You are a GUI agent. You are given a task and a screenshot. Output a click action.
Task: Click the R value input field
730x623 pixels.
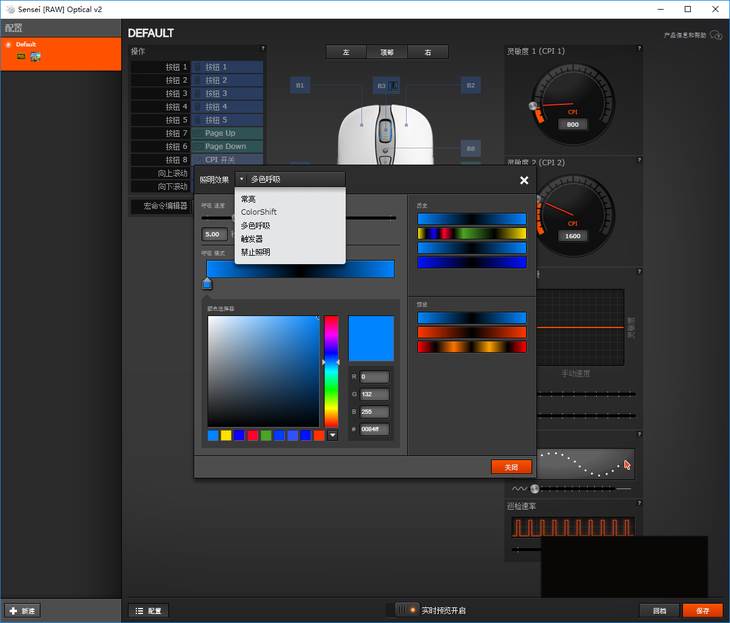click(374, 377)
